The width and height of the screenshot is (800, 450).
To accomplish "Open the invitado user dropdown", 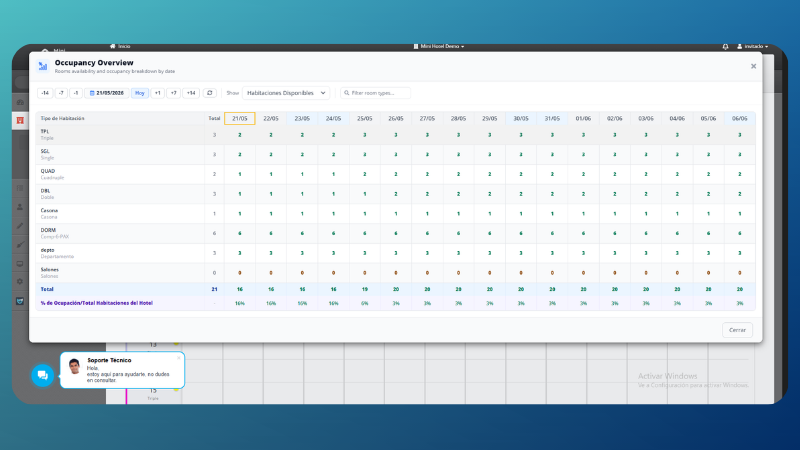I will click(753, 46).
